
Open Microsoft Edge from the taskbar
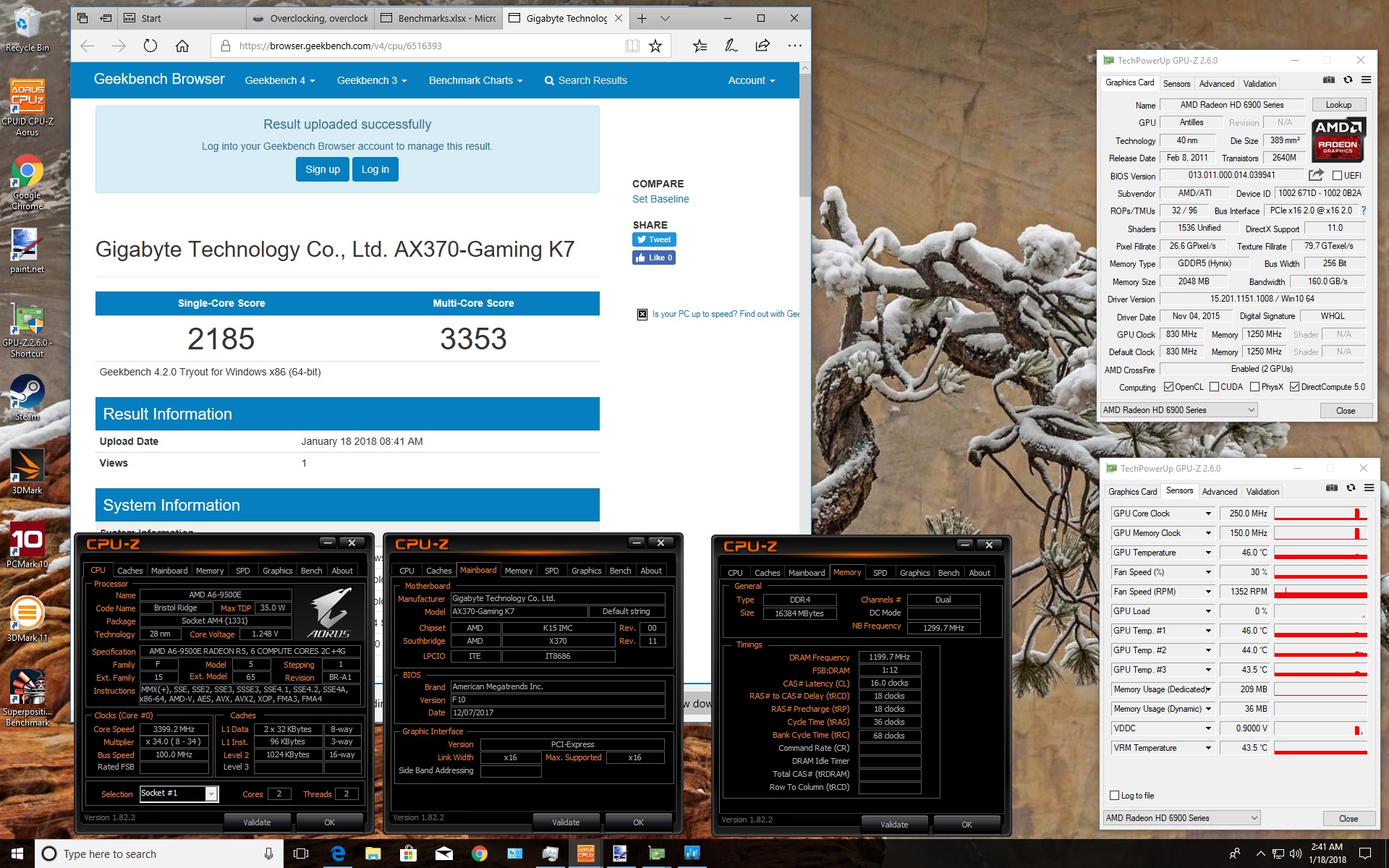338,854
